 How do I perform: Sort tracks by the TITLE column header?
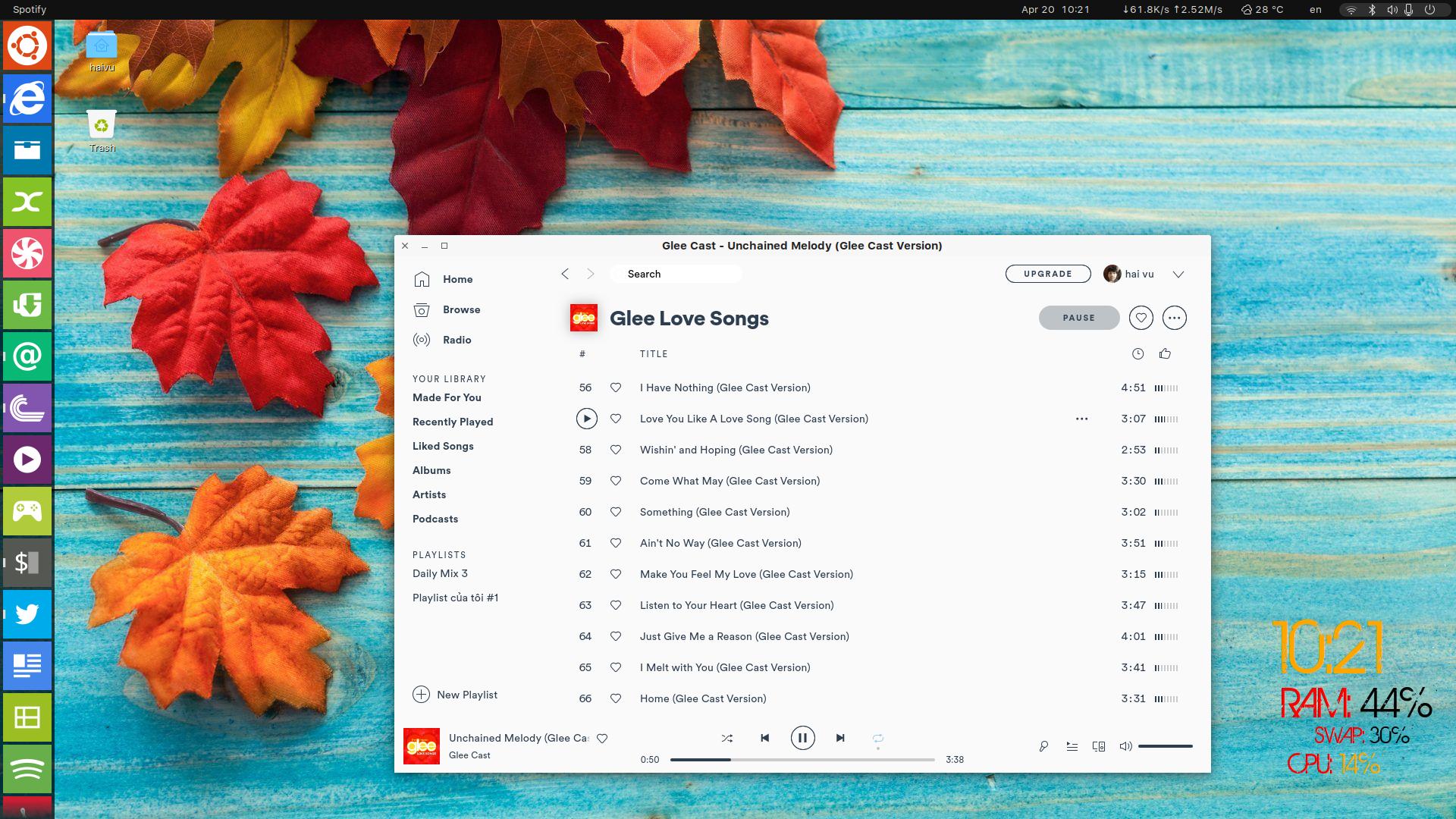pos(654,354)
